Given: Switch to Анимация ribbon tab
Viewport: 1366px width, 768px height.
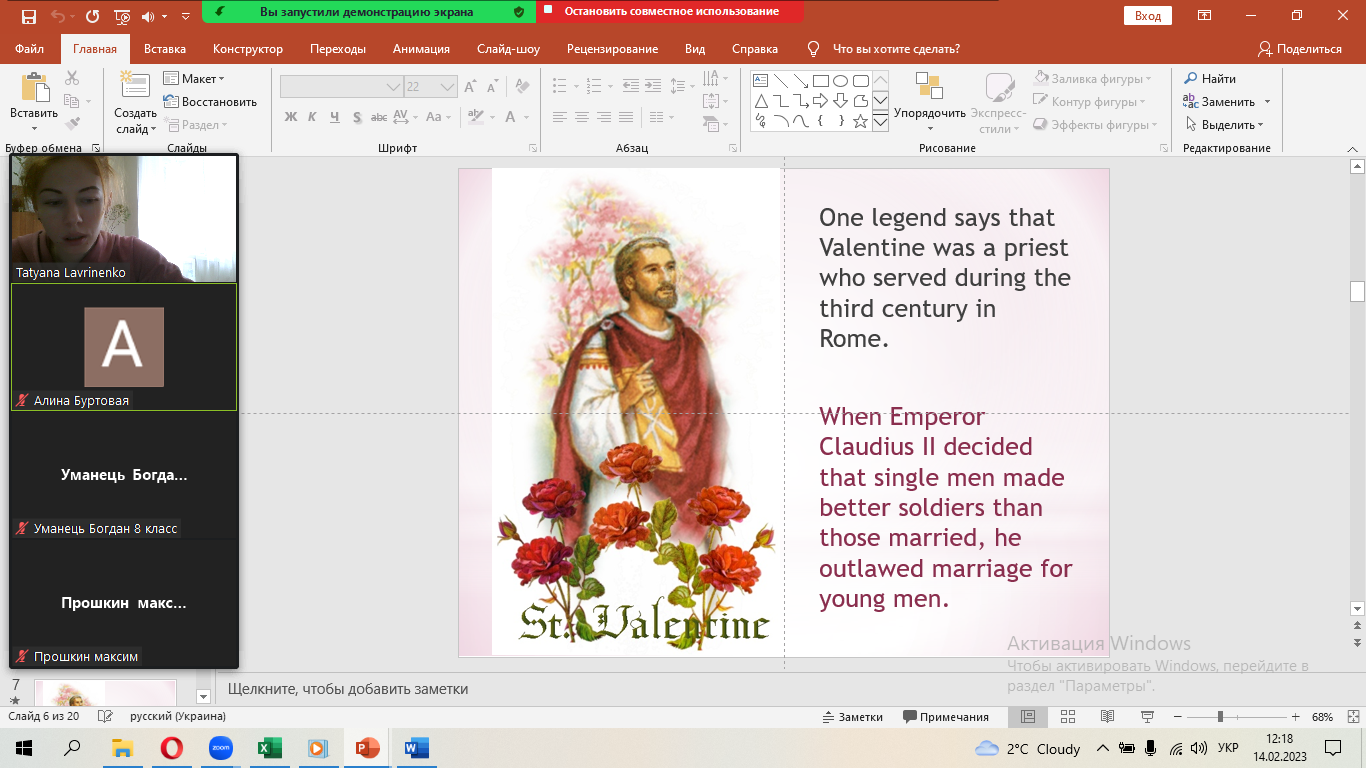Looking at the screenshot, I should (x=421, y=49).
